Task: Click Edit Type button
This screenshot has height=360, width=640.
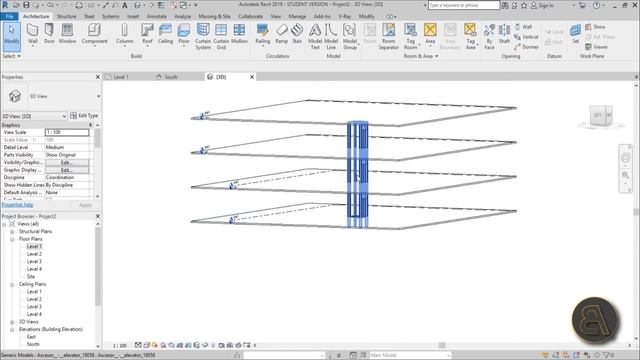Action: point(84,116)
